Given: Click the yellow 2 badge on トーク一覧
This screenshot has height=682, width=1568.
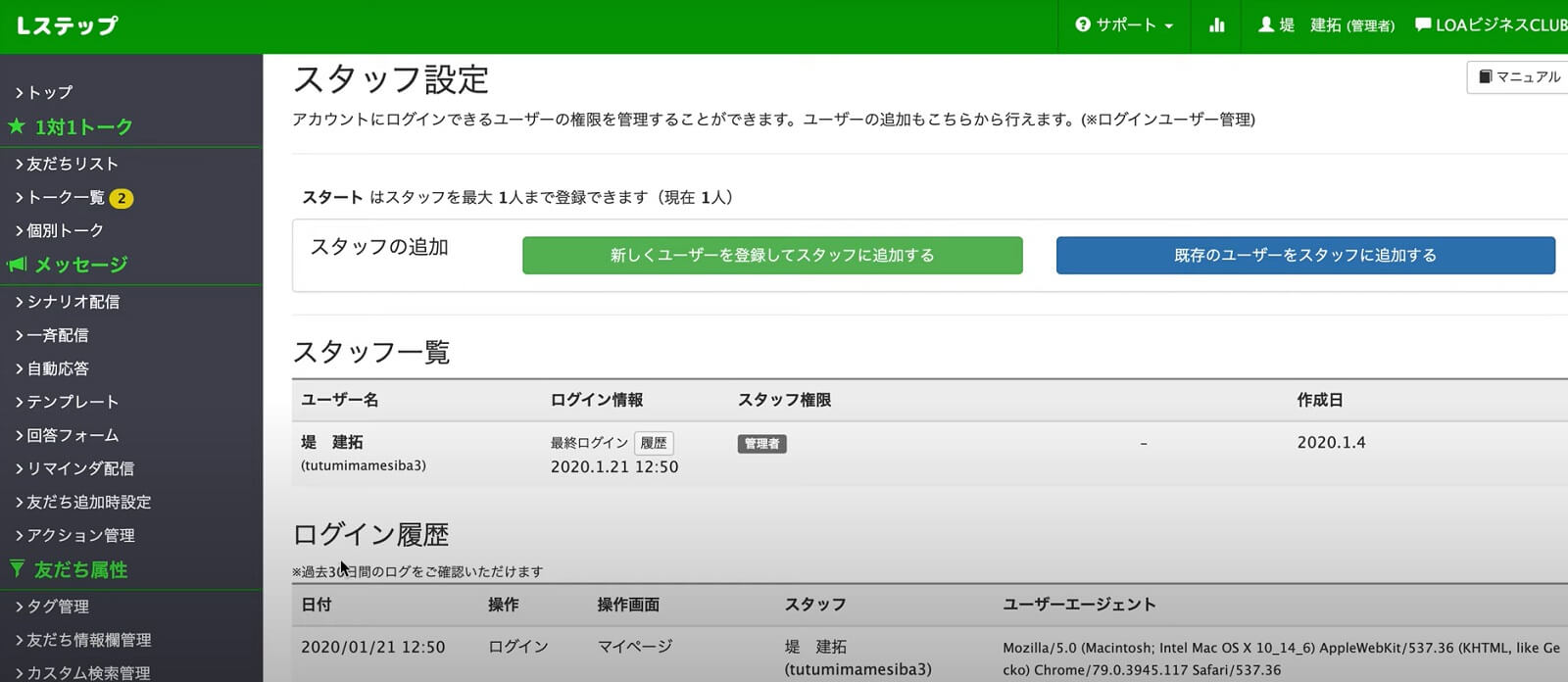Looking at the screenshot, I should tap(122, 198).
